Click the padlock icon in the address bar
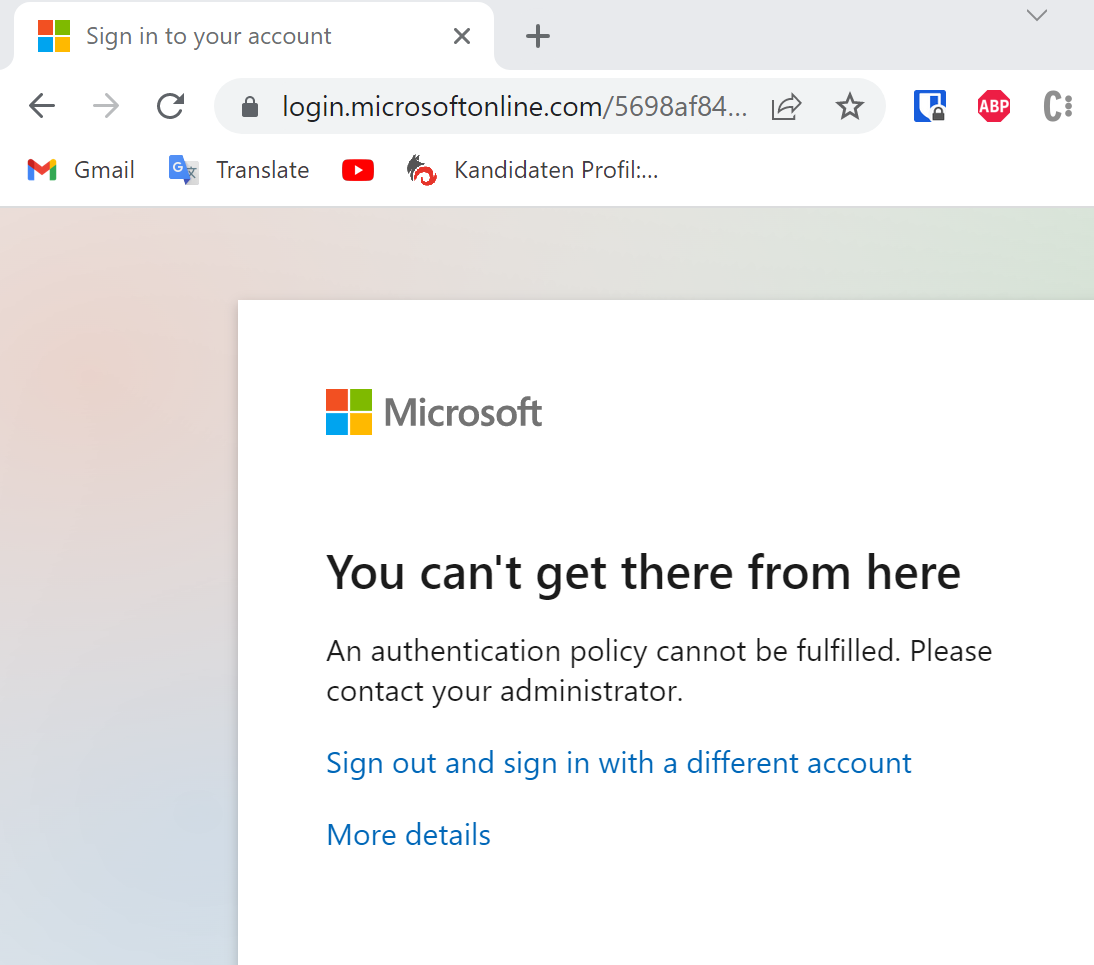The height and width of the screenshot is (965, 1094). tap(249, 105)
